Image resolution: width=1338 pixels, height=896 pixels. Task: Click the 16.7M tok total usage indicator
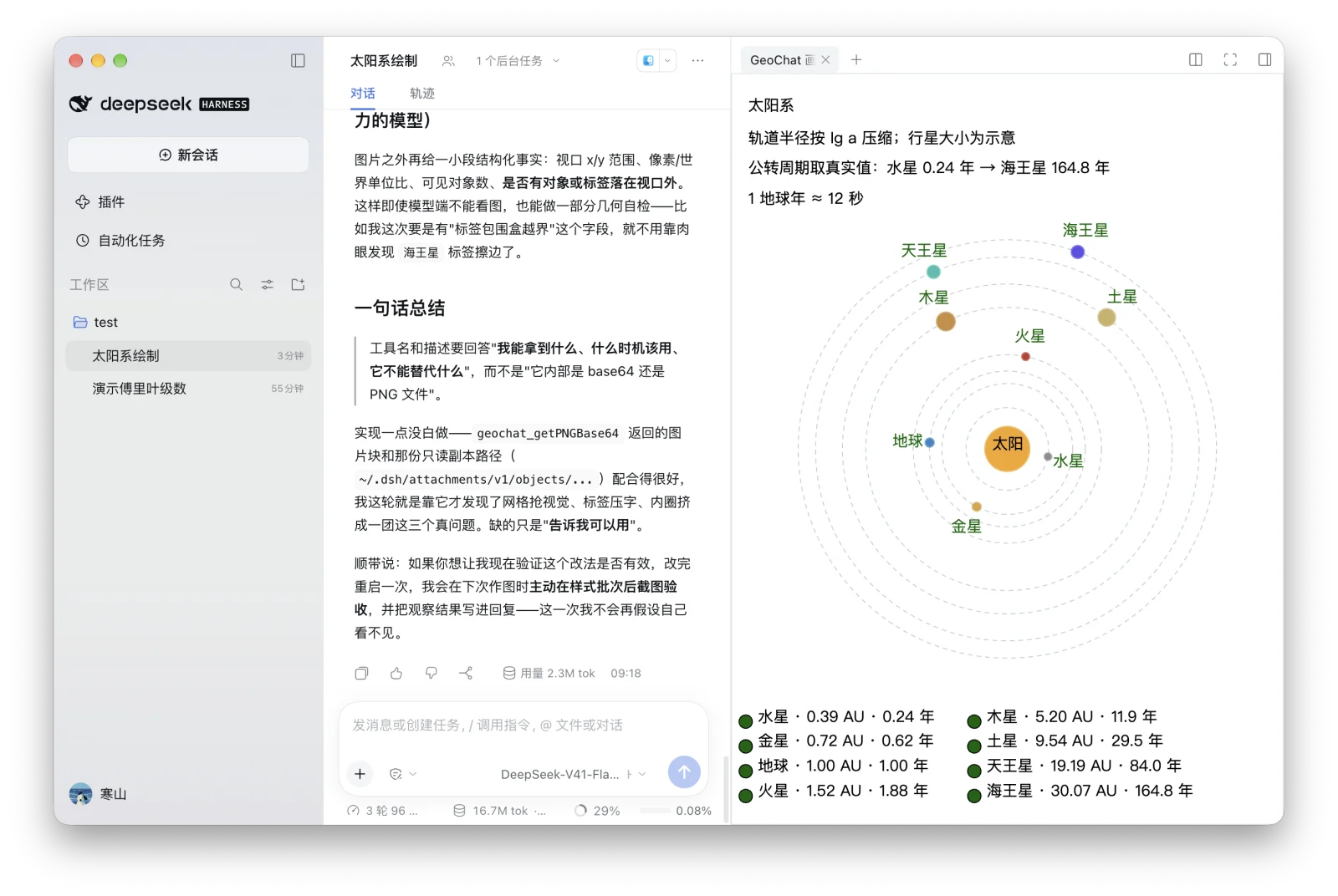click(499, 811)
